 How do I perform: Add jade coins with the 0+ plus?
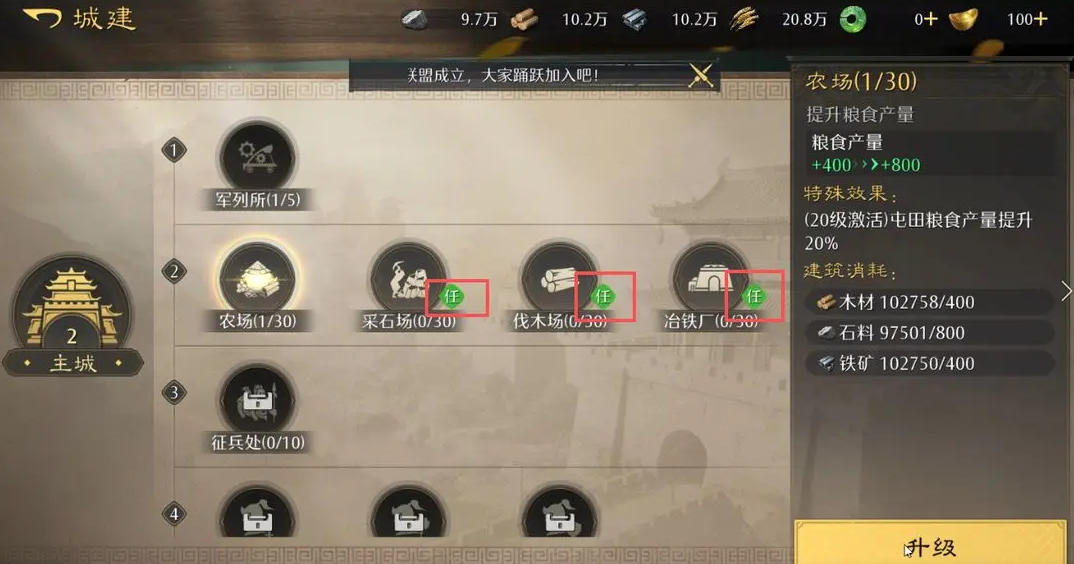pos(931,19)
